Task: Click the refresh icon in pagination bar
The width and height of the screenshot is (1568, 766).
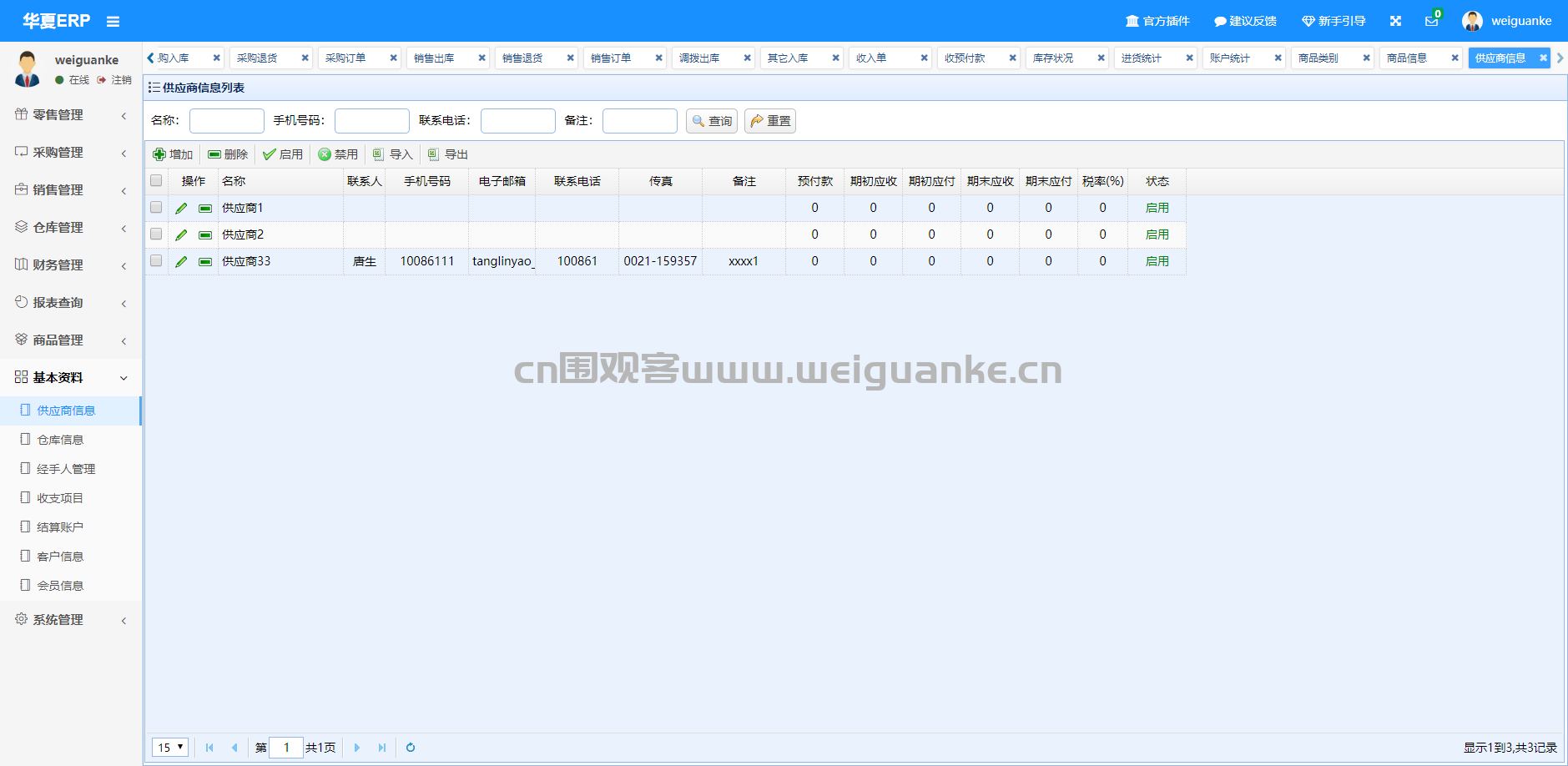Action: coord(411,748)
